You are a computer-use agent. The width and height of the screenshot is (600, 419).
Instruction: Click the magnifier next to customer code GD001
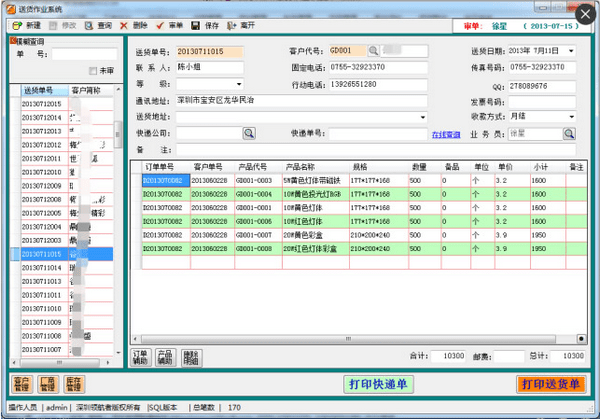pyautogui.click(x=374, y=50)
